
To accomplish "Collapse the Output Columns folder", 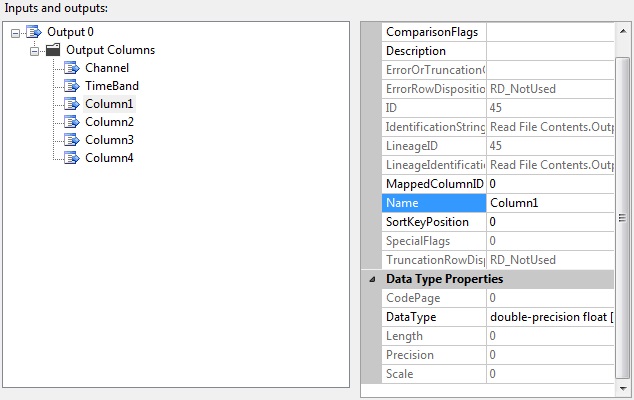I will (34, 50).
